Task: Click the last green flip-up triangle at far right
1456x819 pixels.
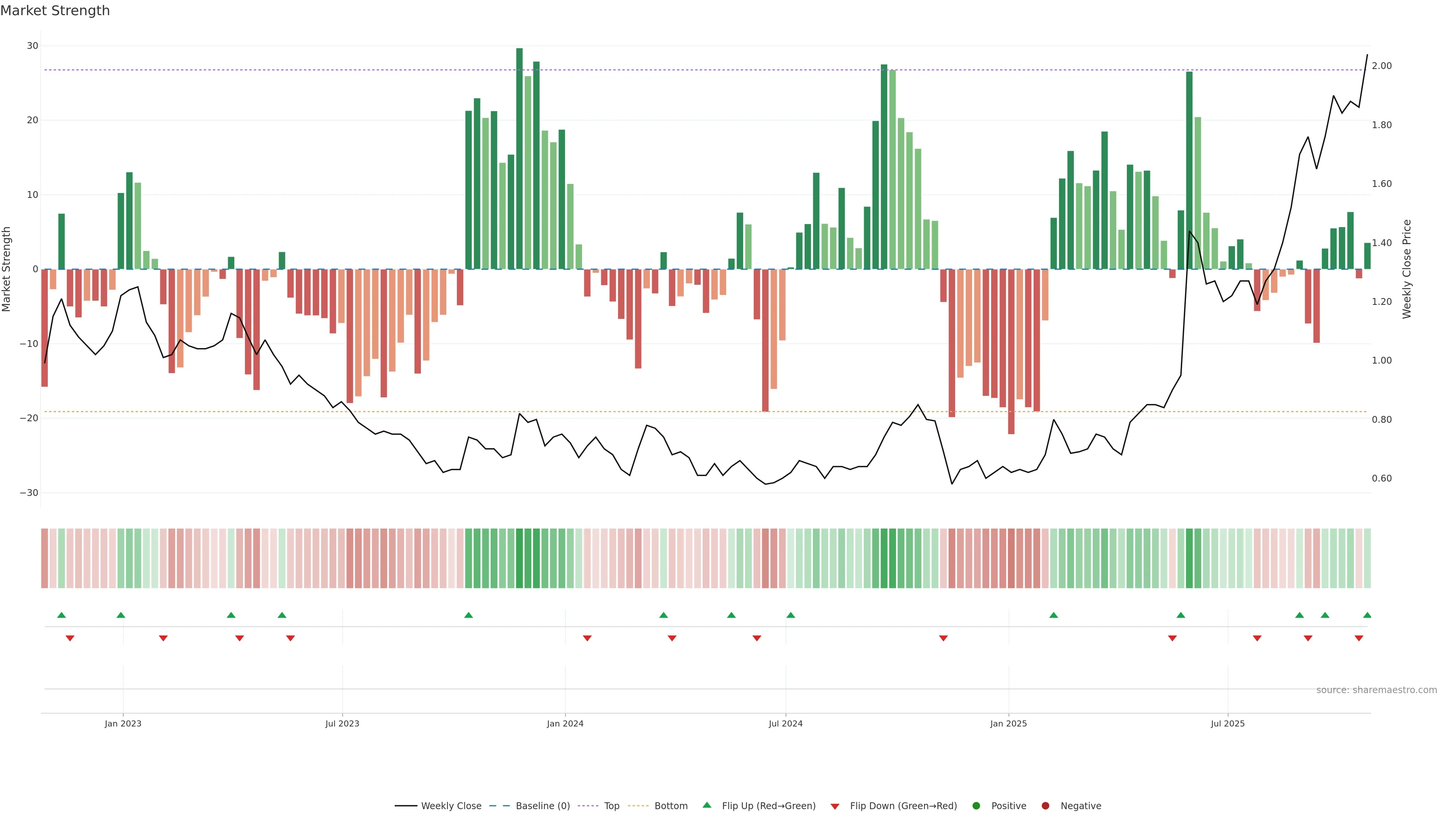Action: (1367, 615)
